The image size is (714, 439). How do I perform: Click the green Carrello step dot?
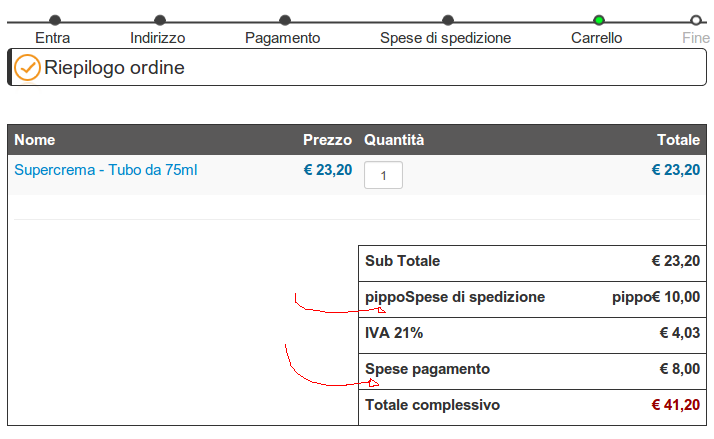tap(599, 20)
